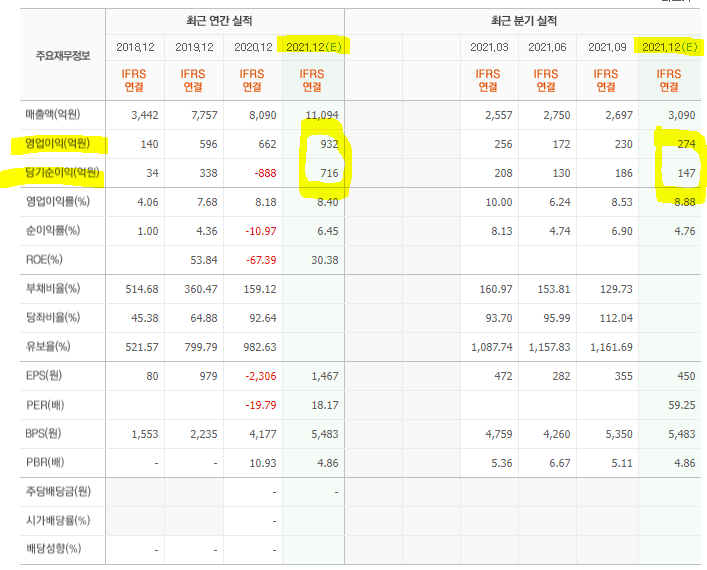The image size is (707, 570).
Task: Select the 영업이익률(%) row label
Action: (x=57, y=202)
